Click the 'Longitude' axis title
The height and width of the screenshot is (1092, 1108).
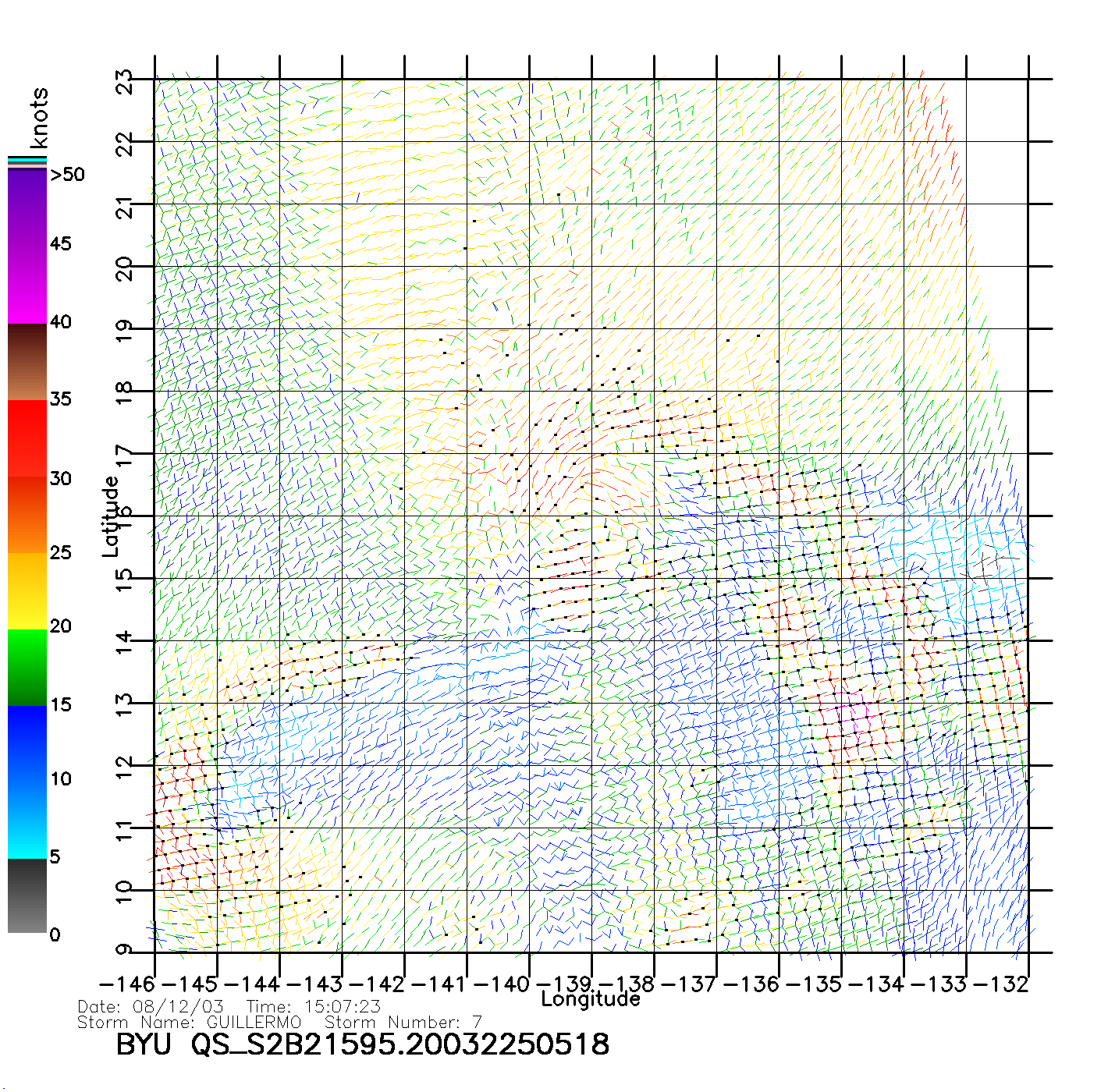click(x=591, y=999)
